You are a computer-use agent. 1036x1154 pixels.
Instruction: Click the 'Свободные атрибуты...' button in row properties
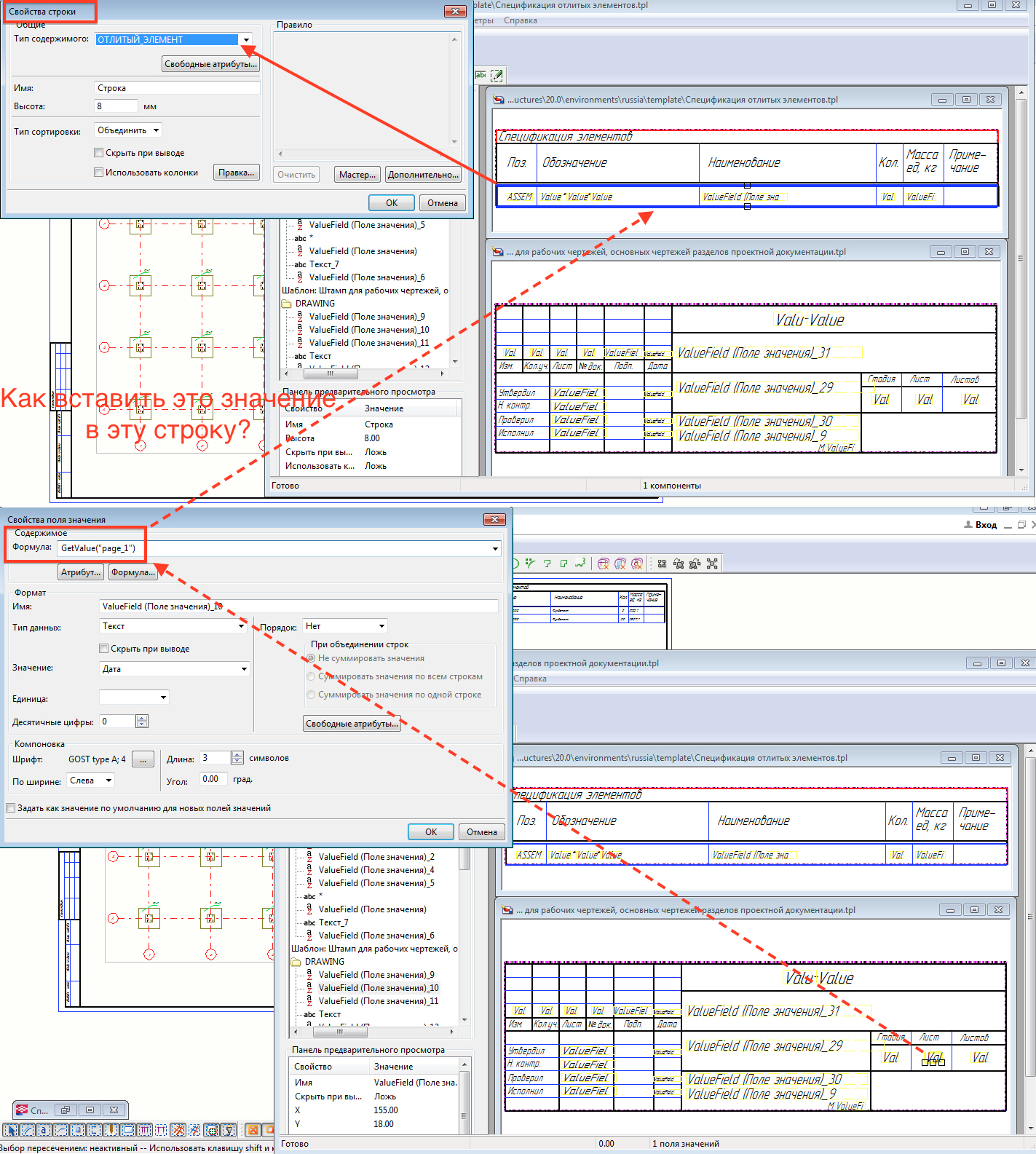[210, 64]
